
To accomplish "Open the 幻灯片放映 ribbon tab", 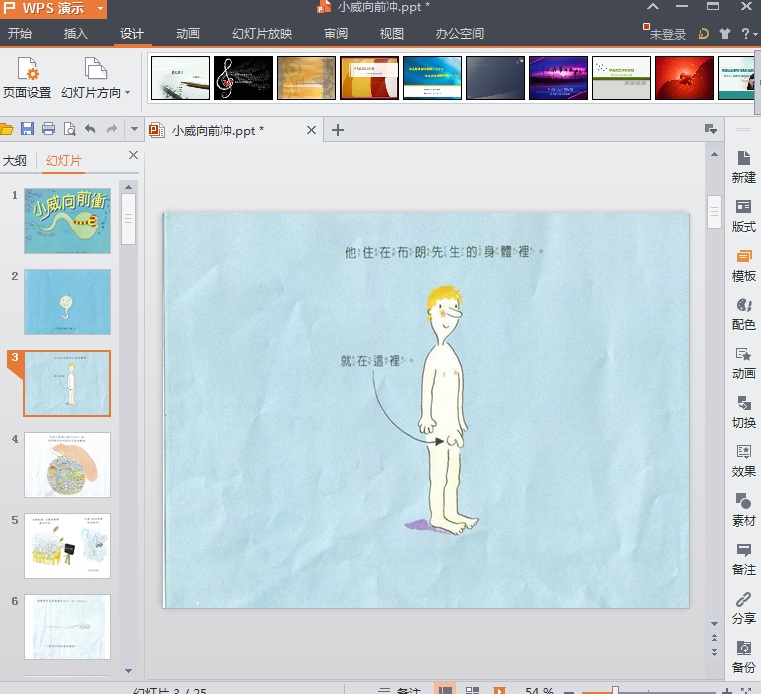I will point(262,34).
